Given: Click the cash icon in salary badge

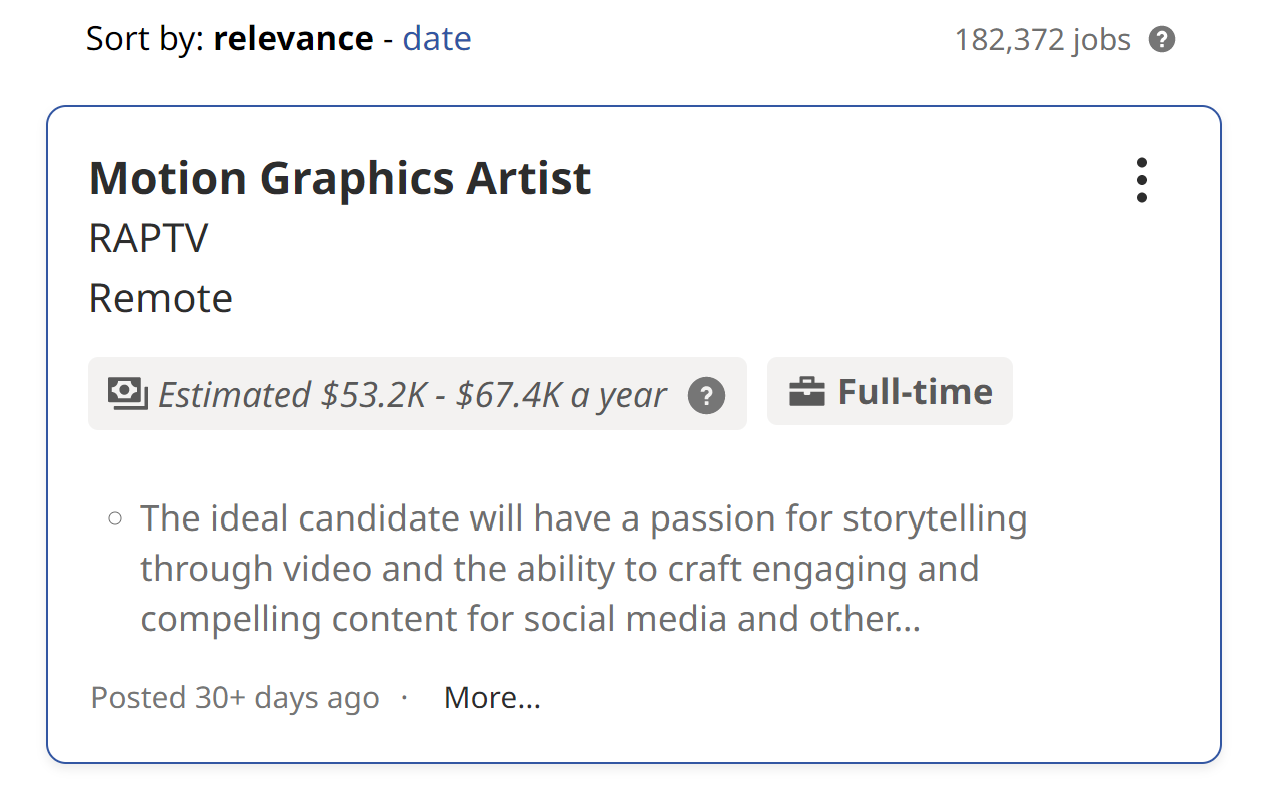Looking at the screenshot, I should point(127,393).
